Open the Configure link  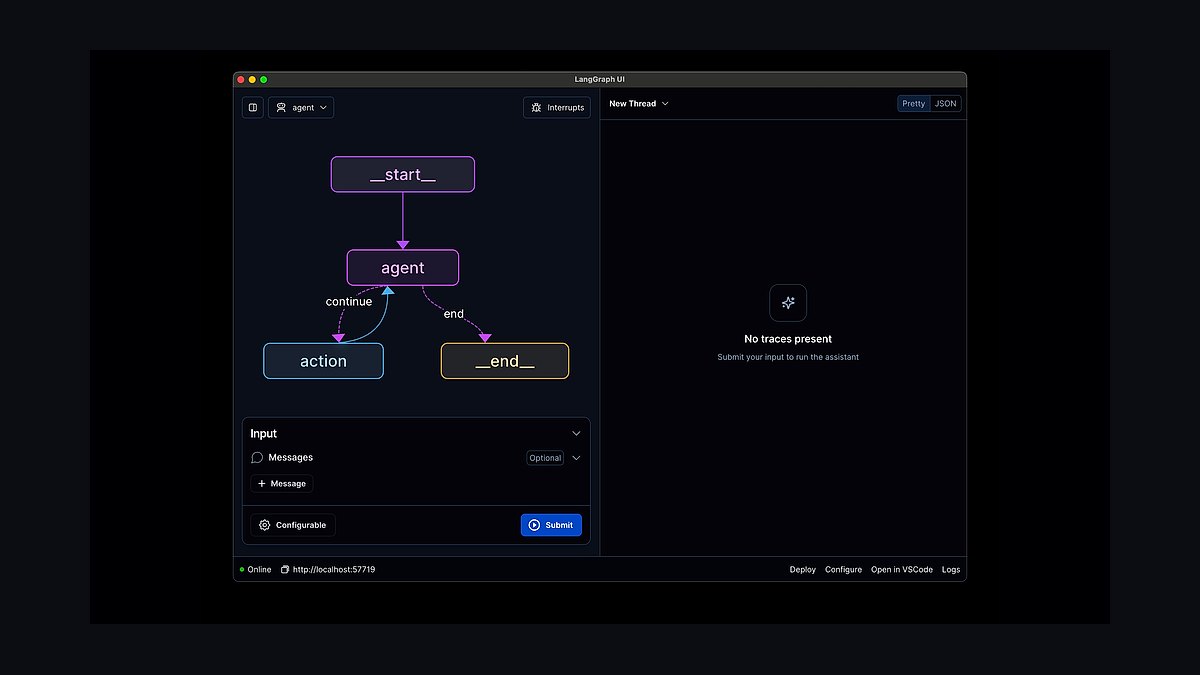(x=843, y=569)
